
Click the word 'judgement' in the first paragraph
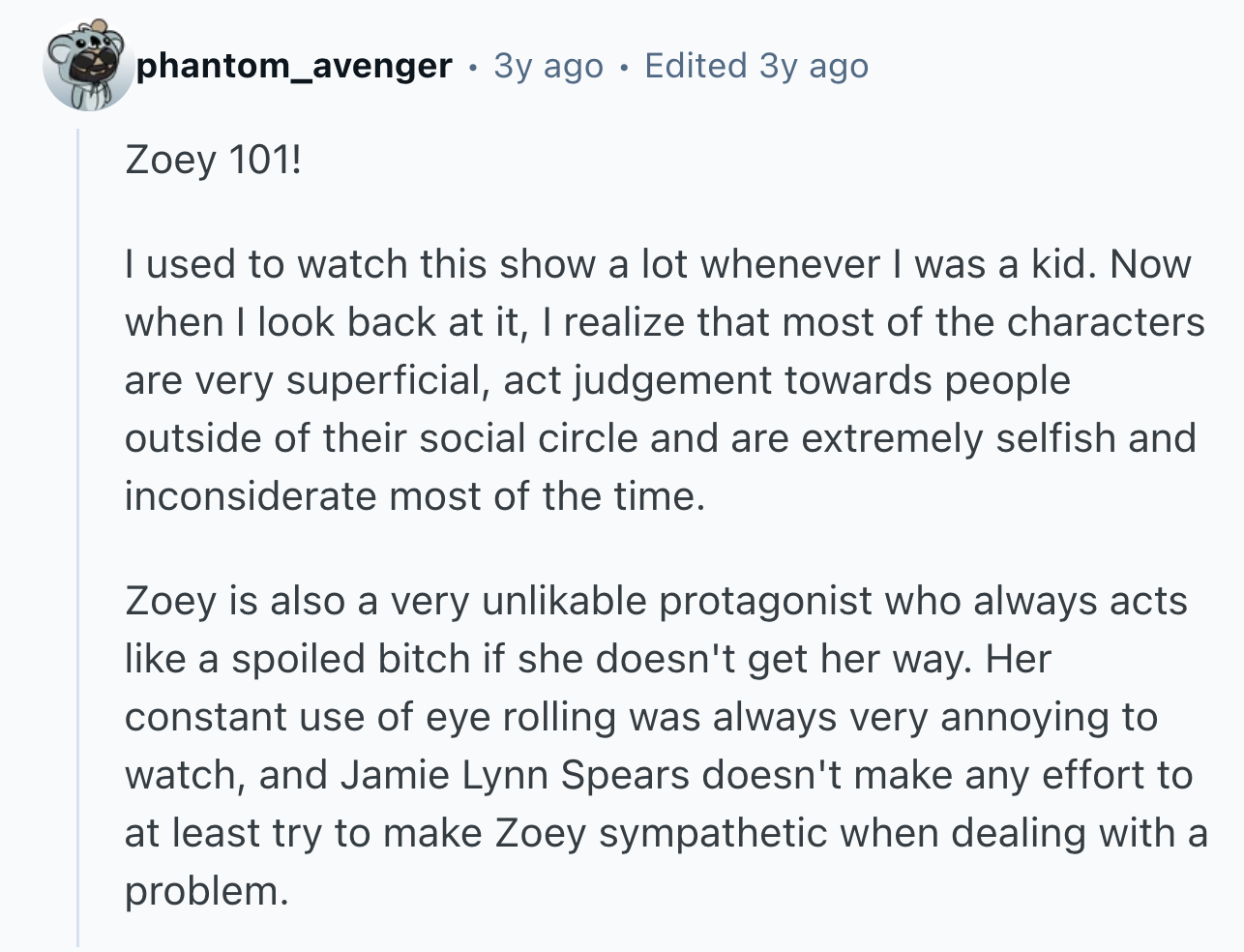673,380
